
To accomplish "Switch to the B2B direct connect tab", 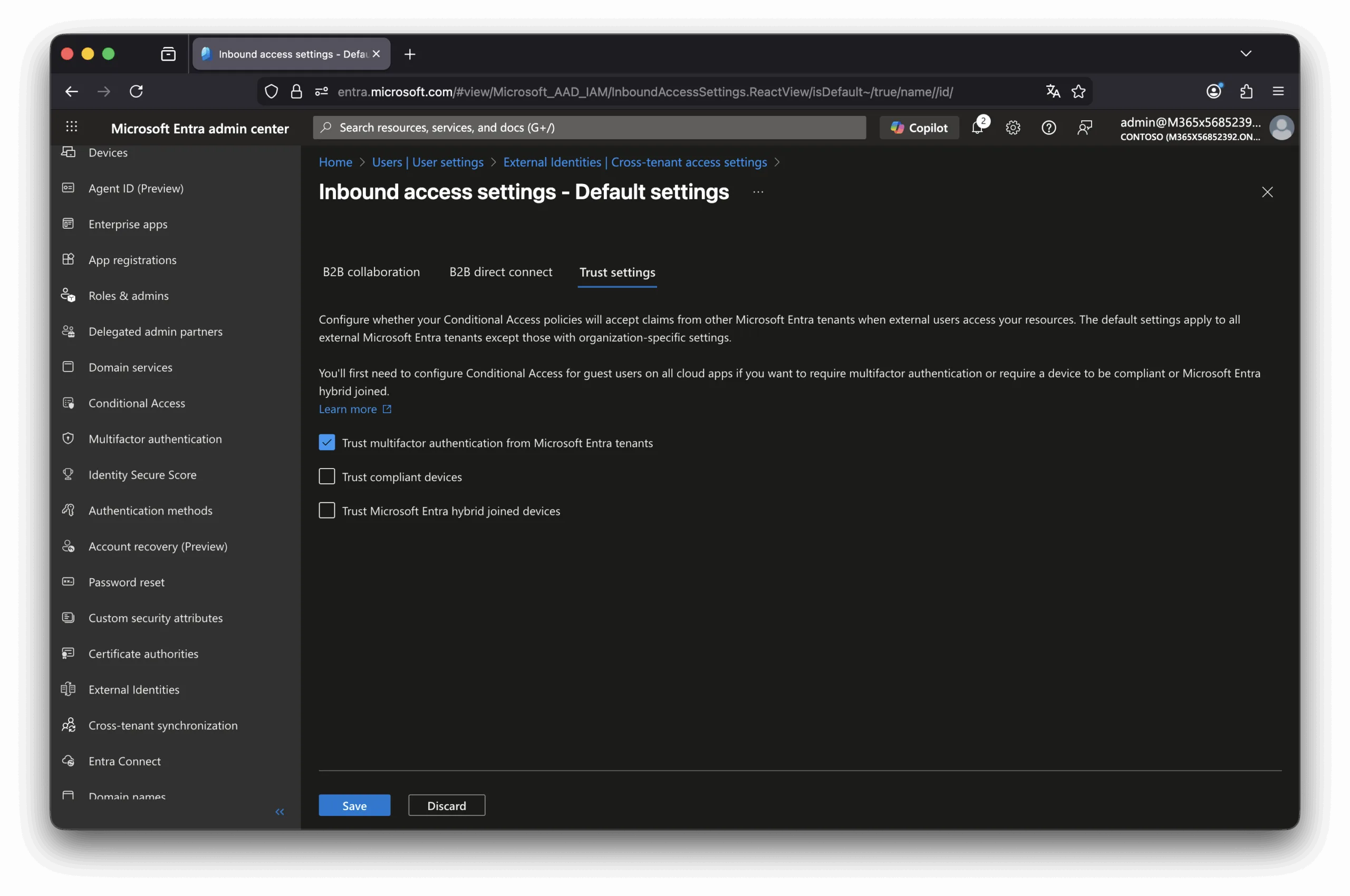I will tap(500, 272).
